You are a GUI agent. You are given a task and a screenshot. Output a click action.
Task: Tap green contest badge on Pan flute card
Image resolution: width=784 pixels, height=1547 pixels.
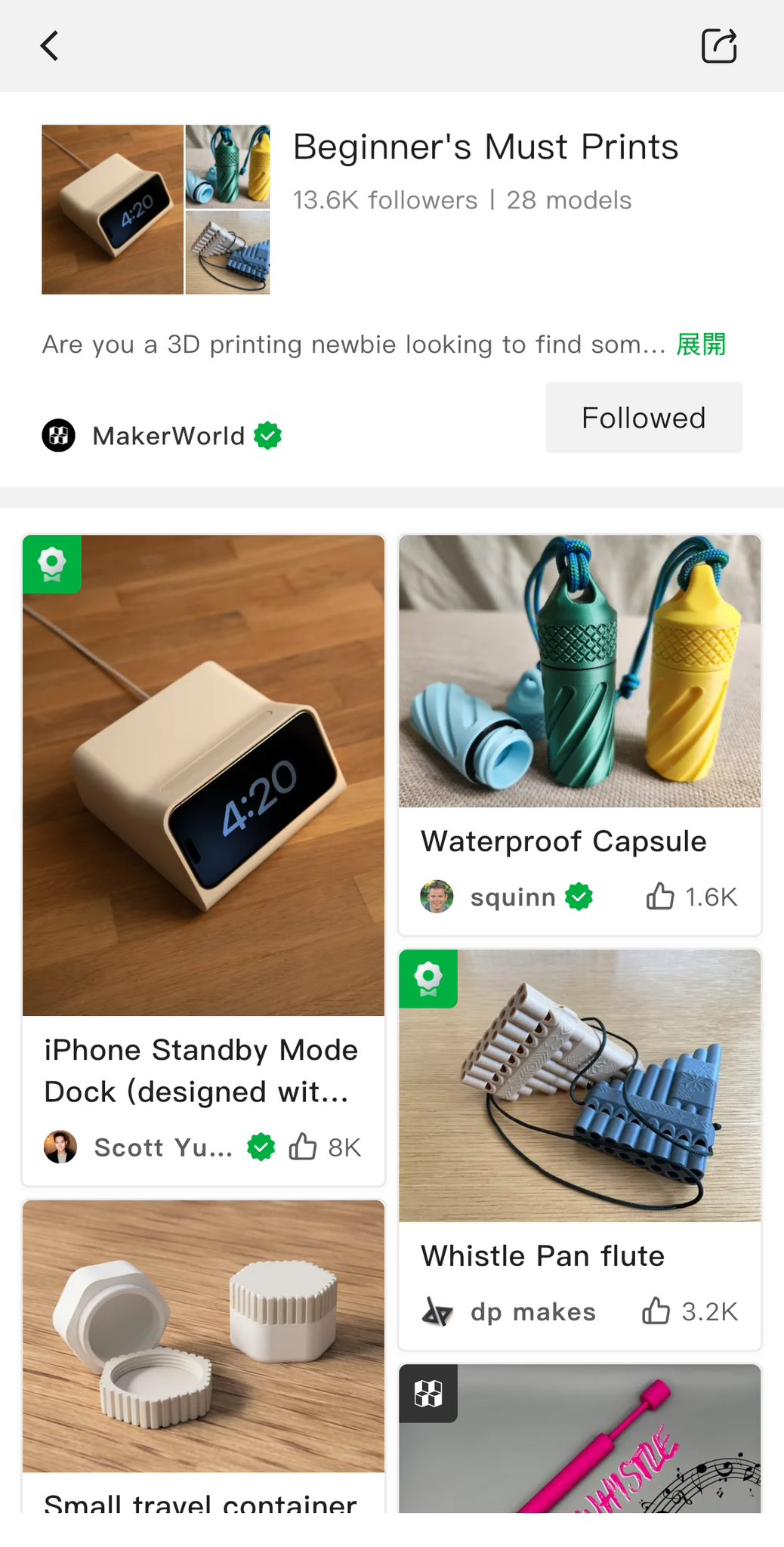428,979
